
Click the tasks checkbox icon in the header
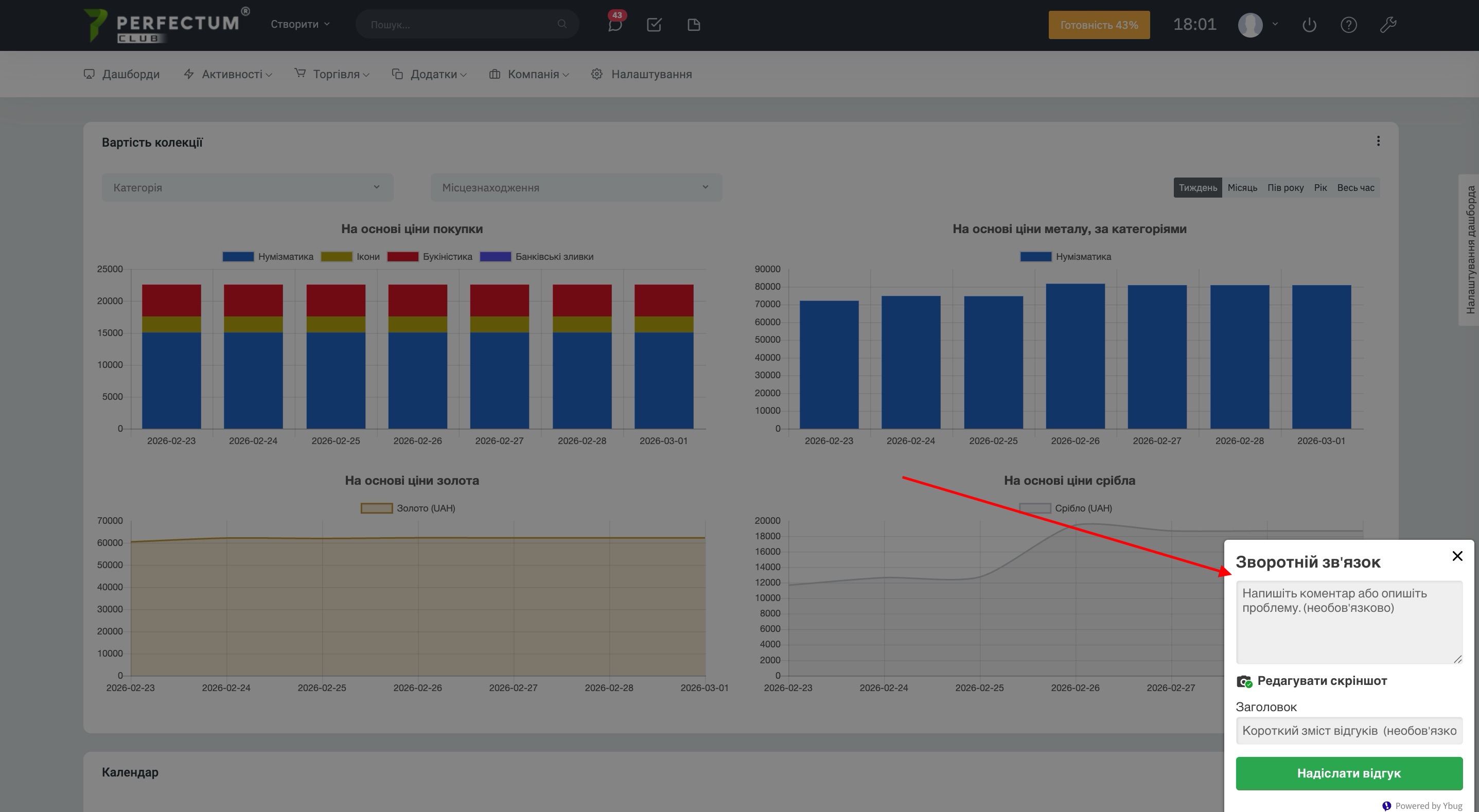654,25
